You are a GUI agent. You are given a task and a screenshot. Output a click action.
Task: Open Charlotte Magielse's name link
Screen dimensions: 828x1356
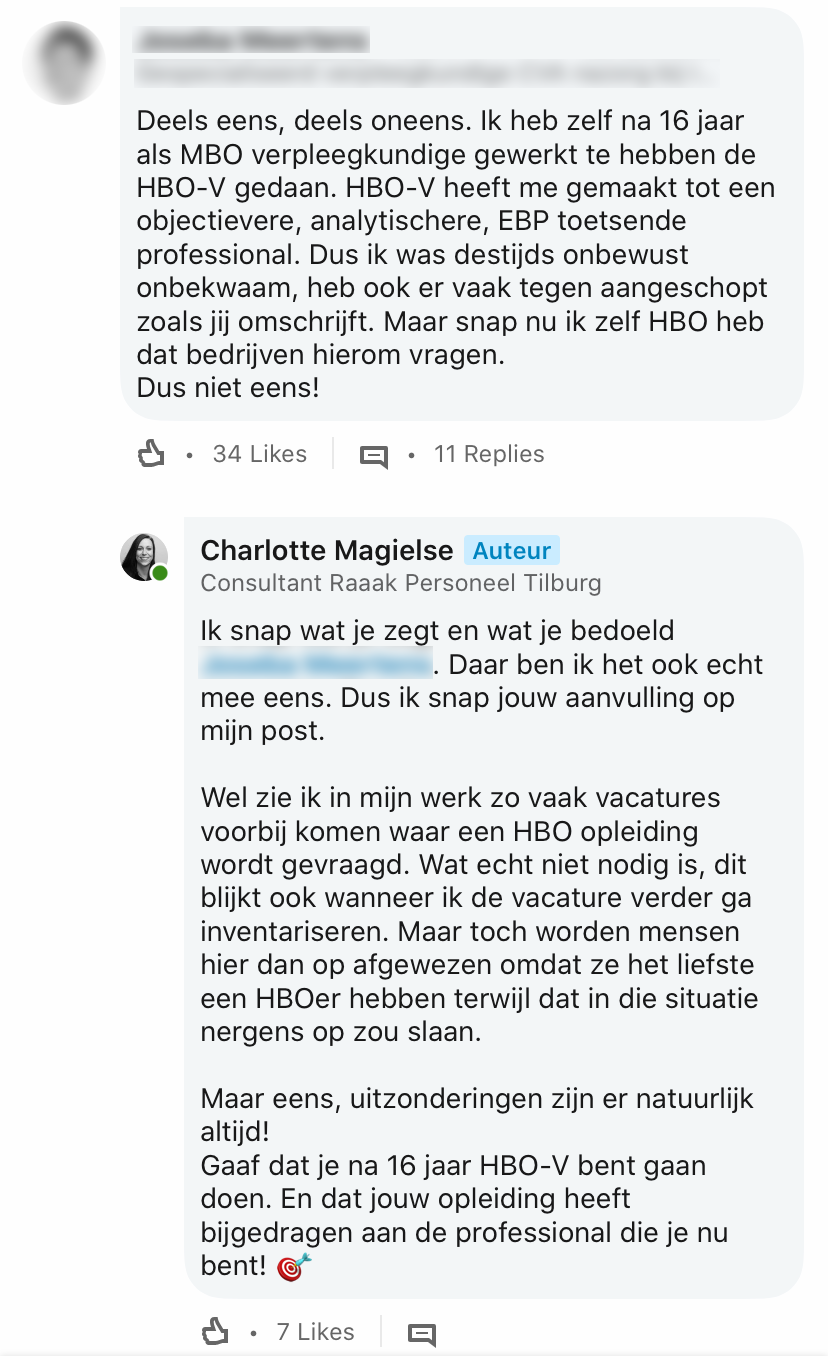pos(327,550)
